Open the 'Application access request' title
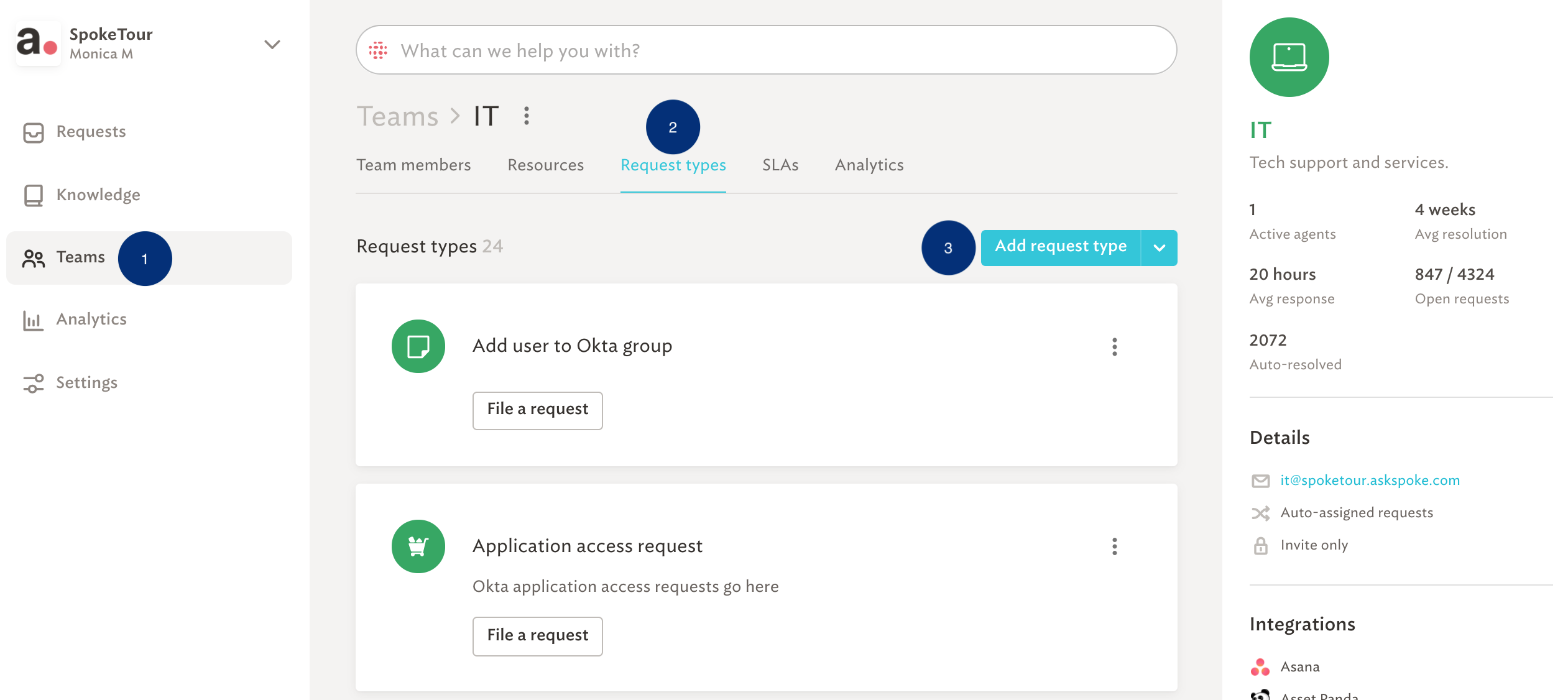The width and height of the screenshot is (1568, 700). 588,546
